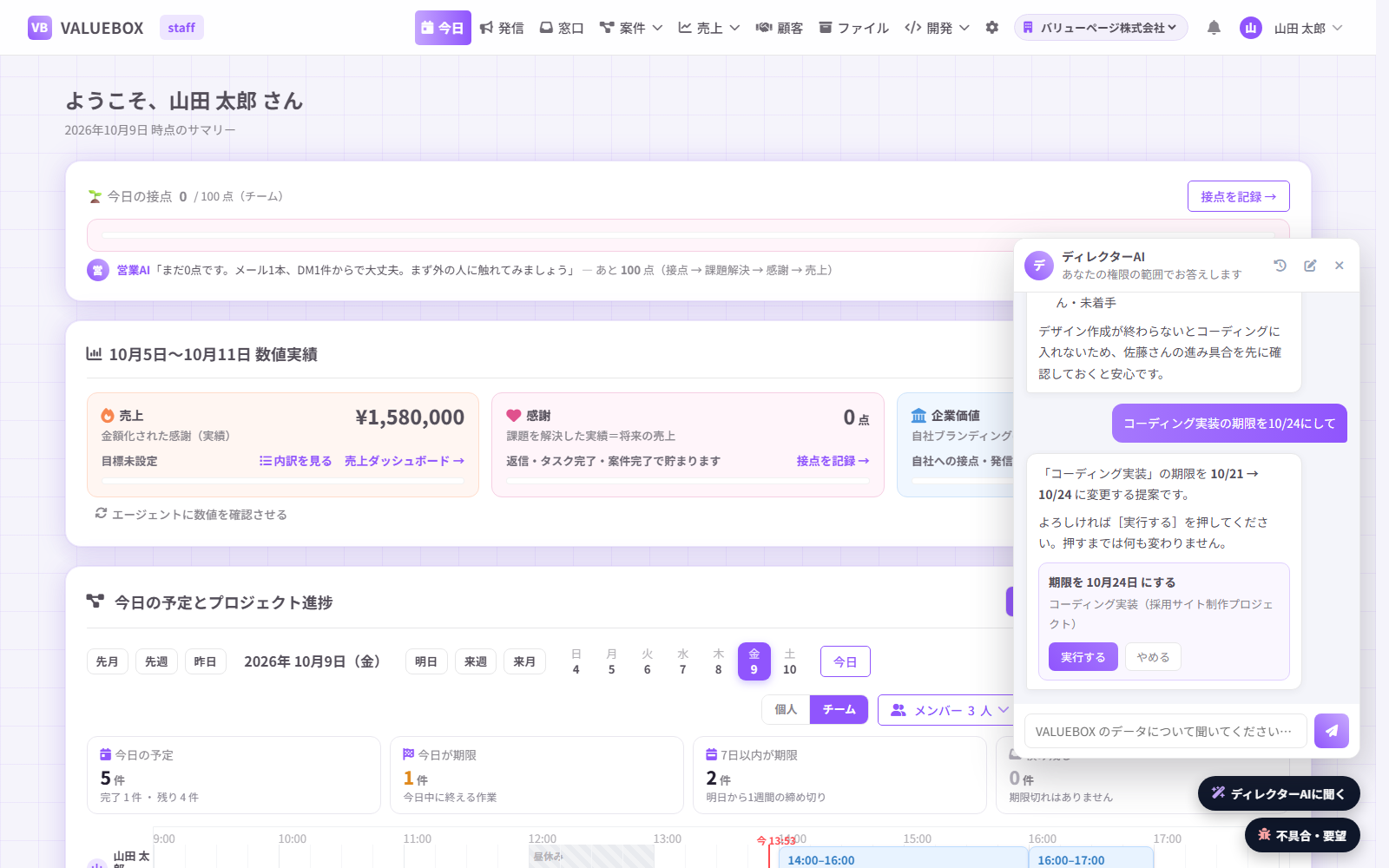
Task: Click the VALUEBOX logo icon
Action: [x=39, y=28]
